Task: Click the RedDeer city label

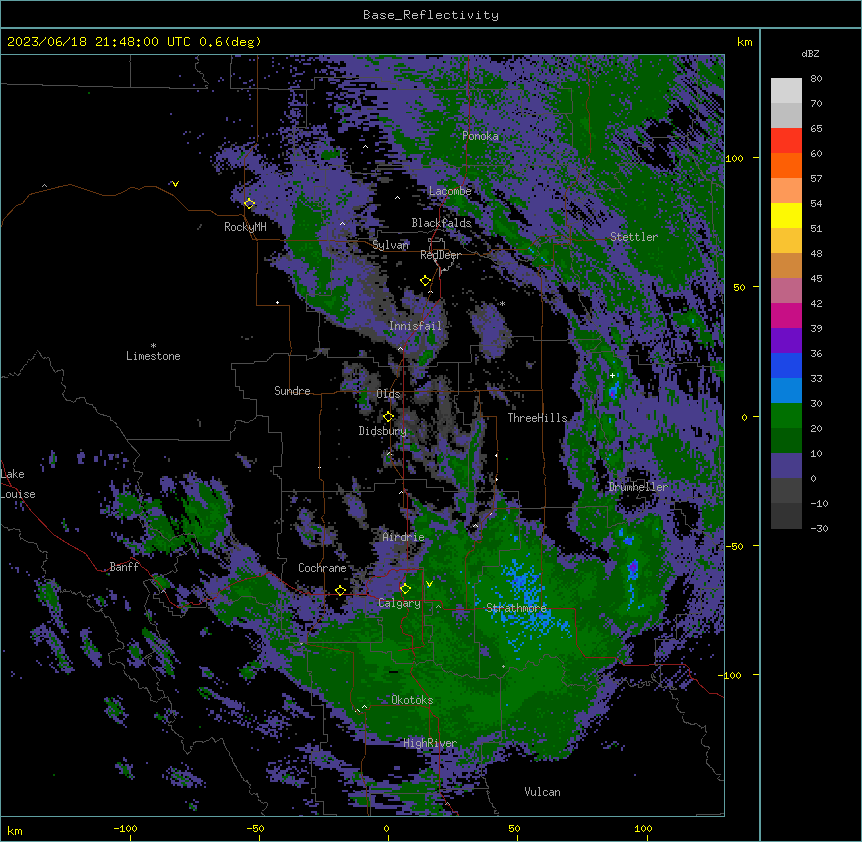Action: (440, 255)
